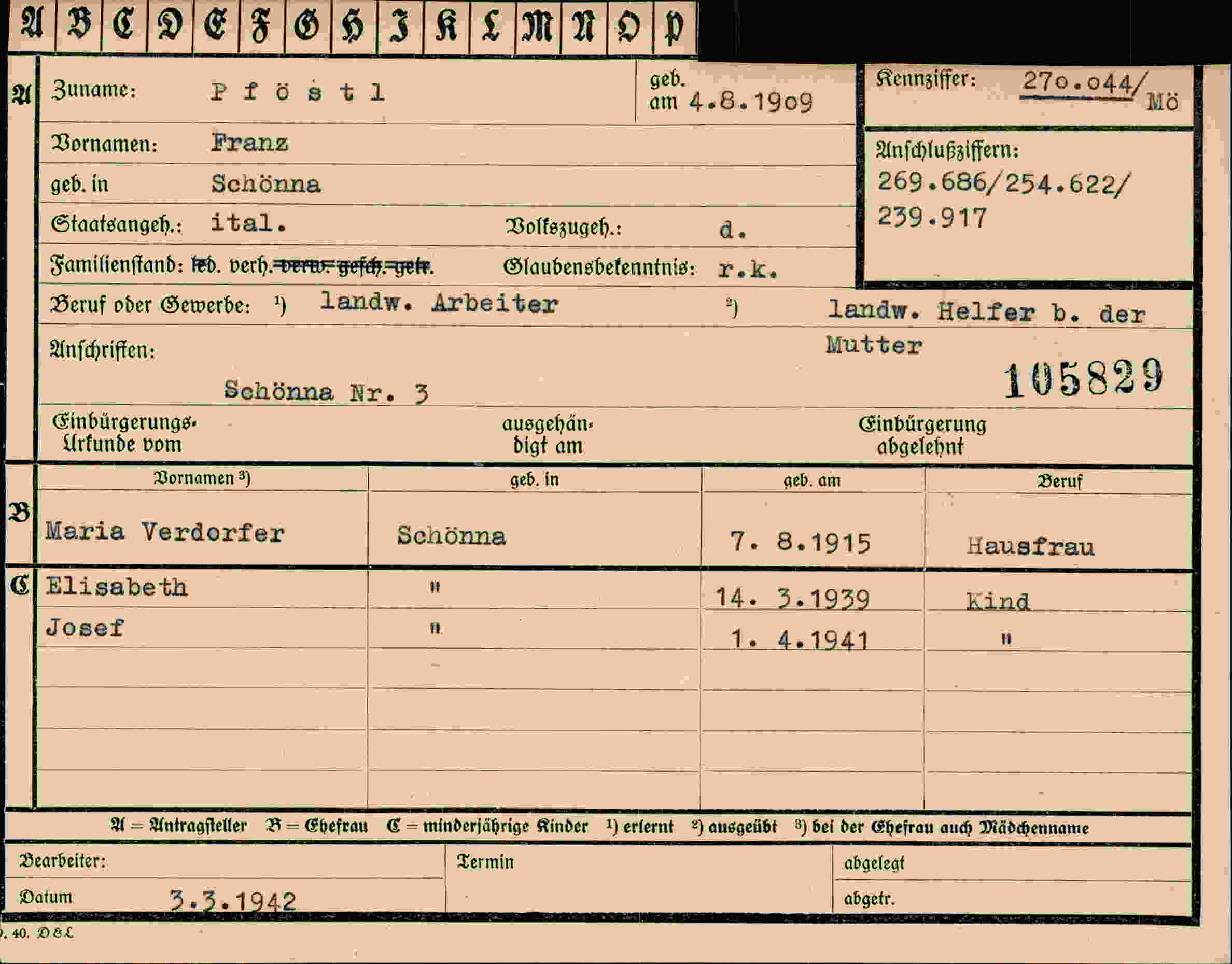Click the occupation 'landw. Arbeiter'

439,303
